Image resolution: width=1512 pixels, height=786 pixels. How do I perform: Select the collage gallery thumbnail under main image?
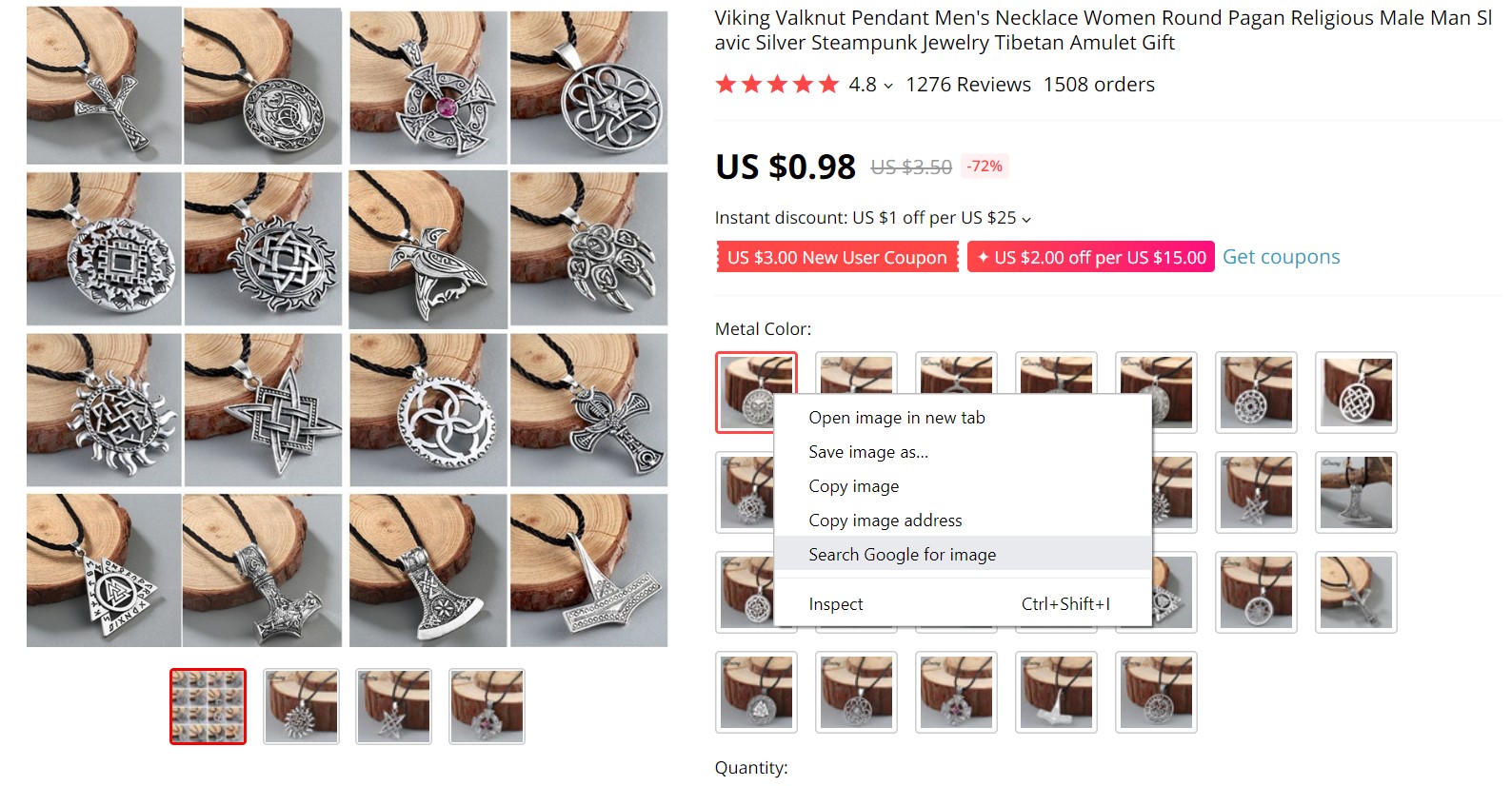tap(208, 706)
